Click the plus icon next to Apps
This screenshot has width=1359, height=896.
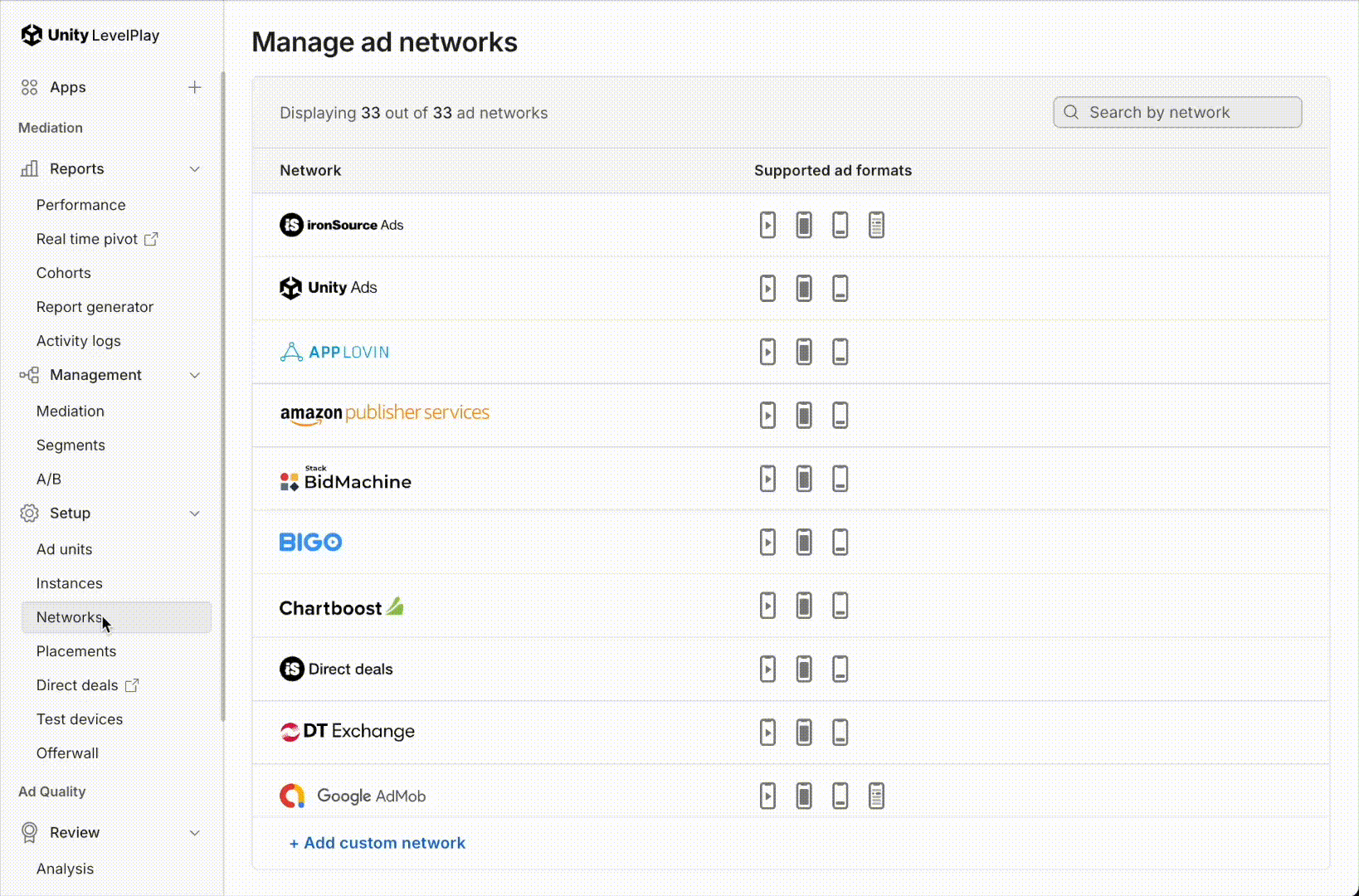195,87
